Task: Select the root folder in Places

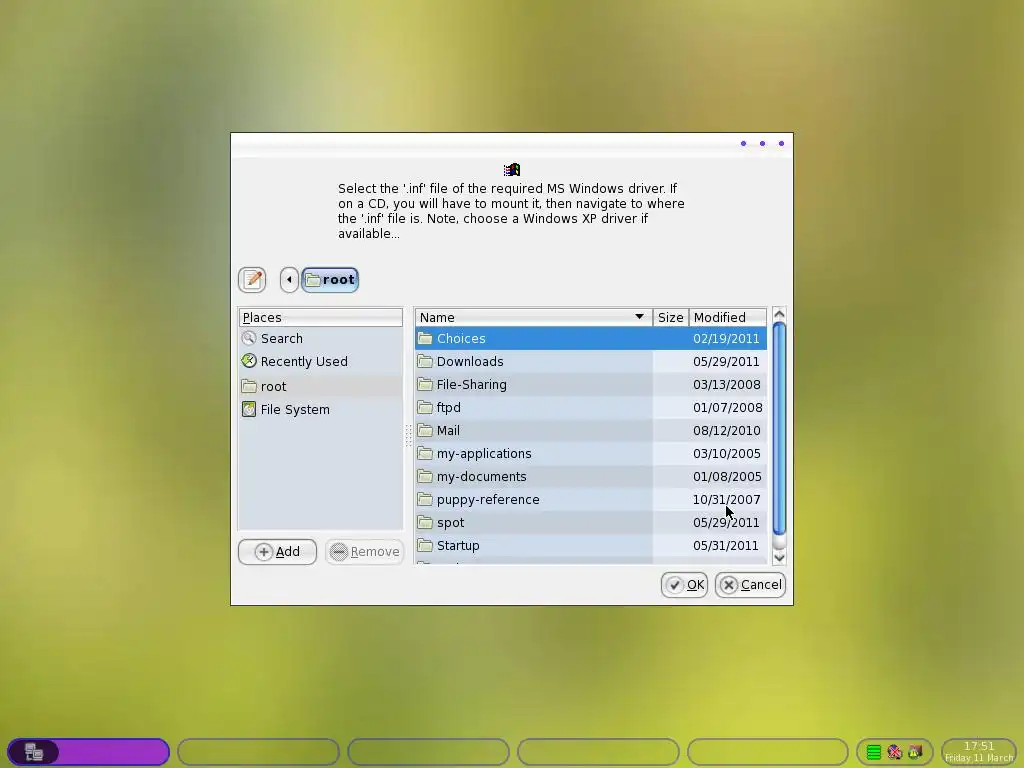Action: [320, 386]
